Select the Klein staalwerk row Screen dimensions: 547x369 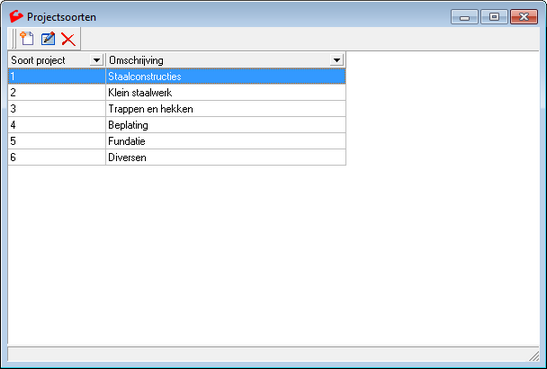[x=177, y=92]
